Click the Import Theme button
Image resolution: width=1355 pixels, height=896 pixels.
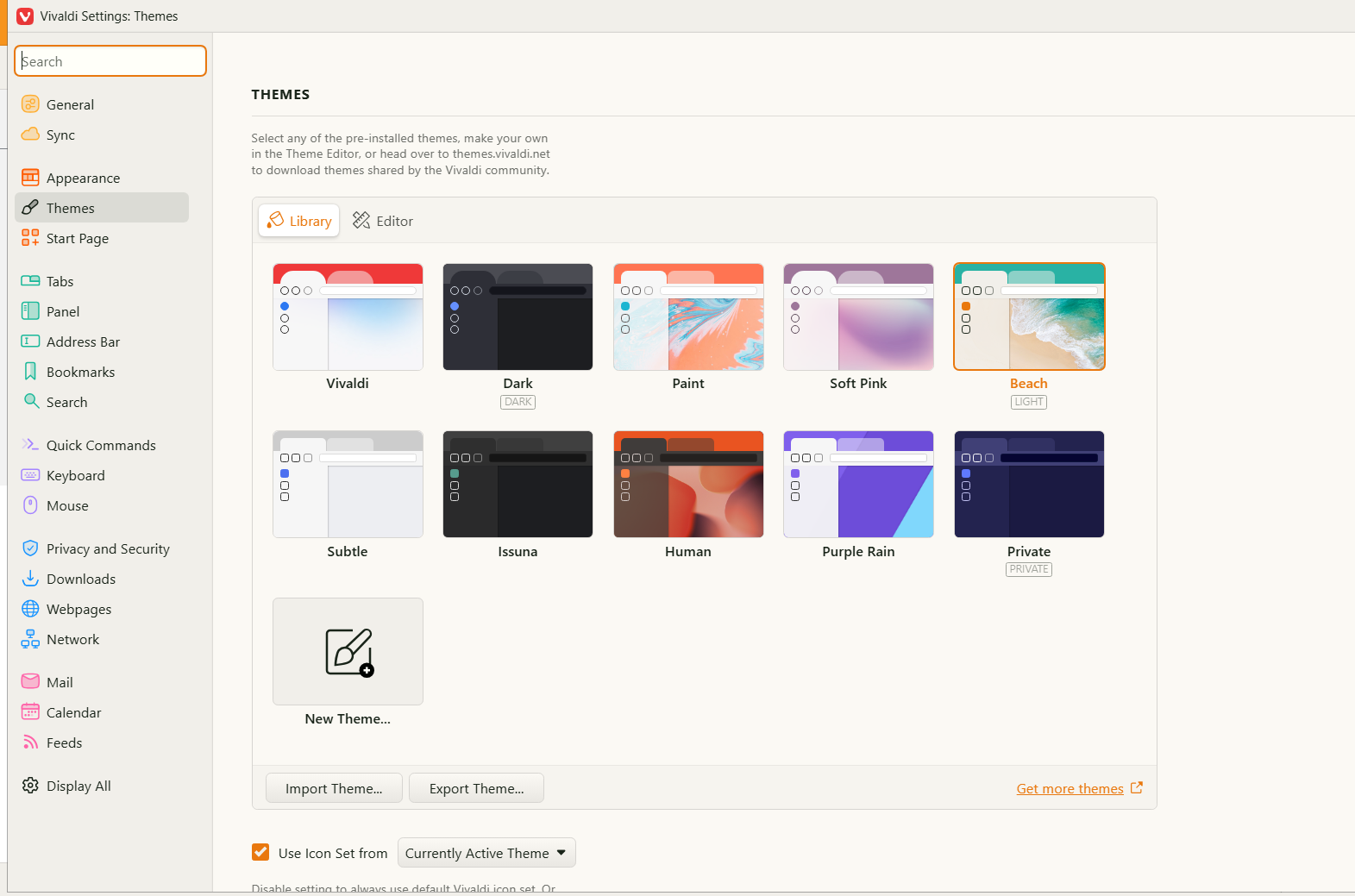coord(334,788)
